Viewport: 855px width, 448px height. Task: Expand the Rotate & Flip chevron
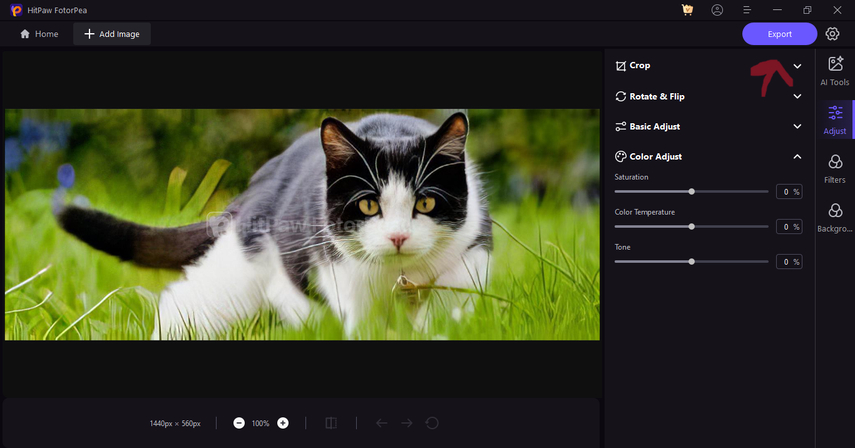coord(797,96)
